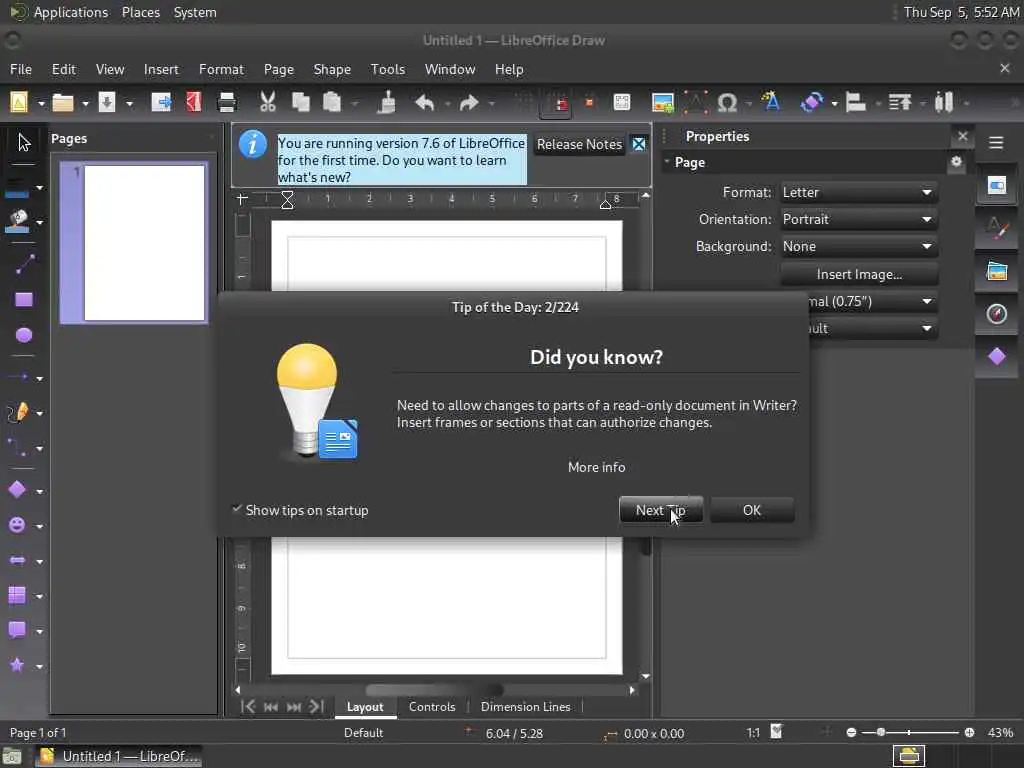The width and height of the screenshot is (1024, 768).
Task: Switch to the Controls layer tab
Action: pyautogui.click(x=432, y=707)
